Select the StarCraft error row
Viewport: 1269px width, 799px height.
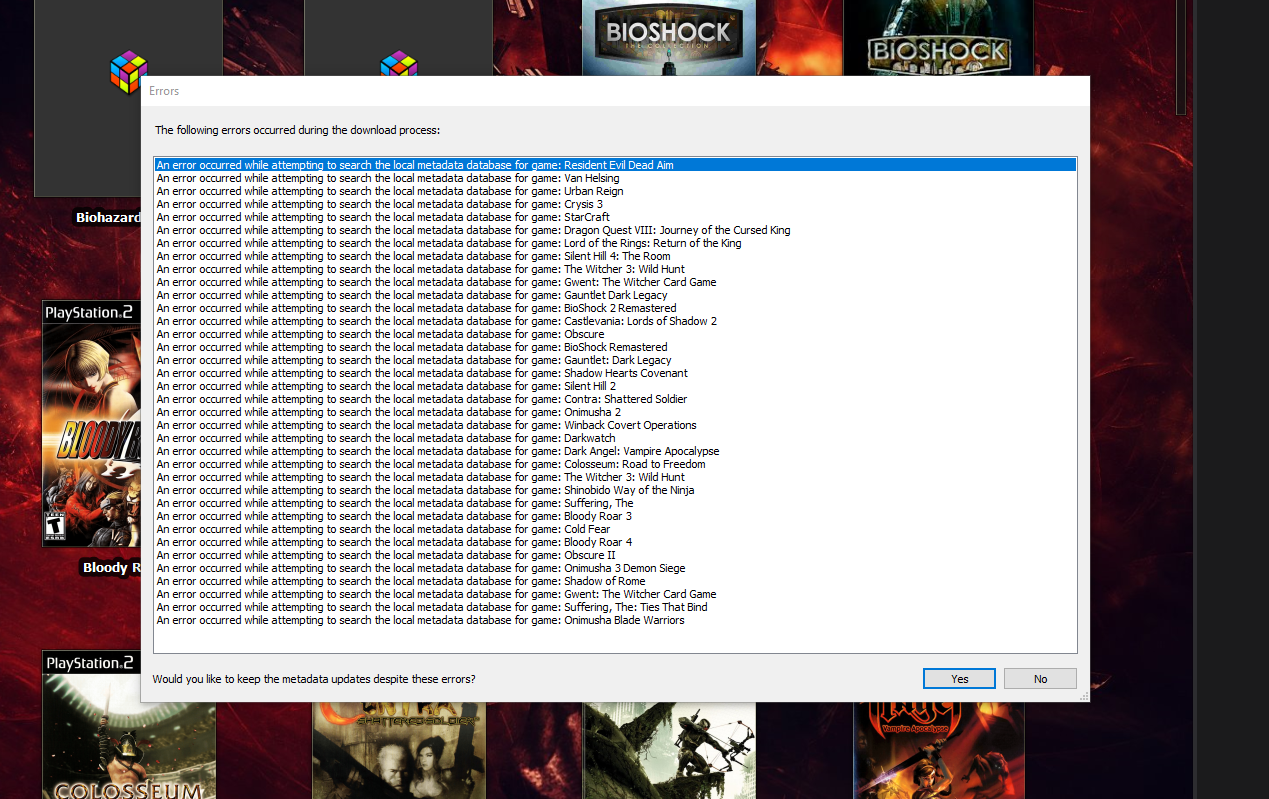coord(615,217)
